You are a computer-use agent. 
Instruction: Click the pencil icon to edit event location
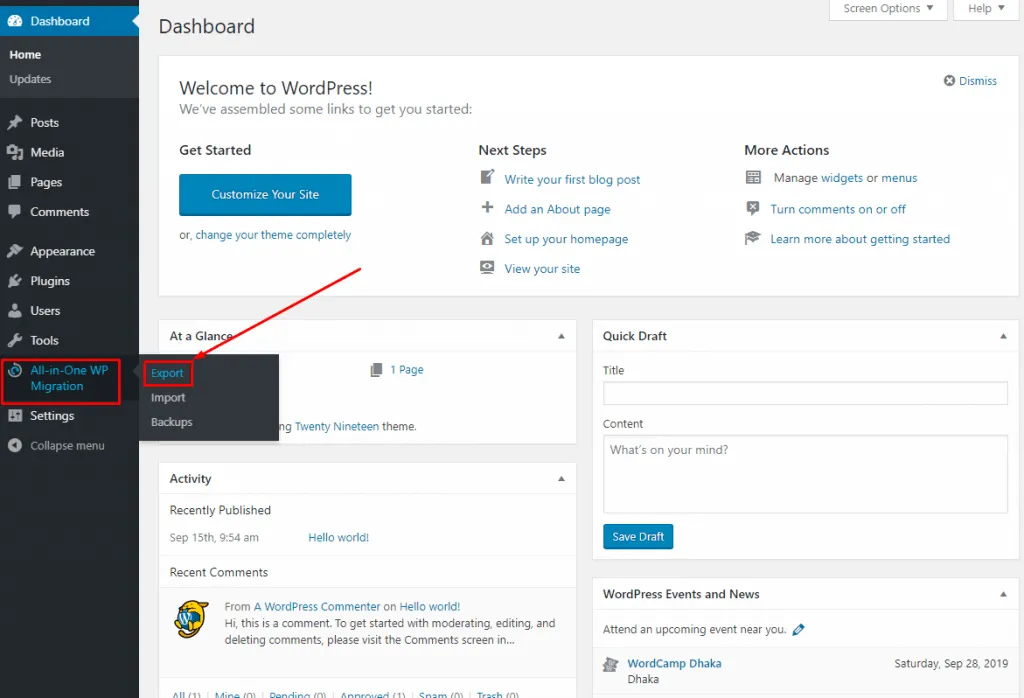(x=798, y=629)
